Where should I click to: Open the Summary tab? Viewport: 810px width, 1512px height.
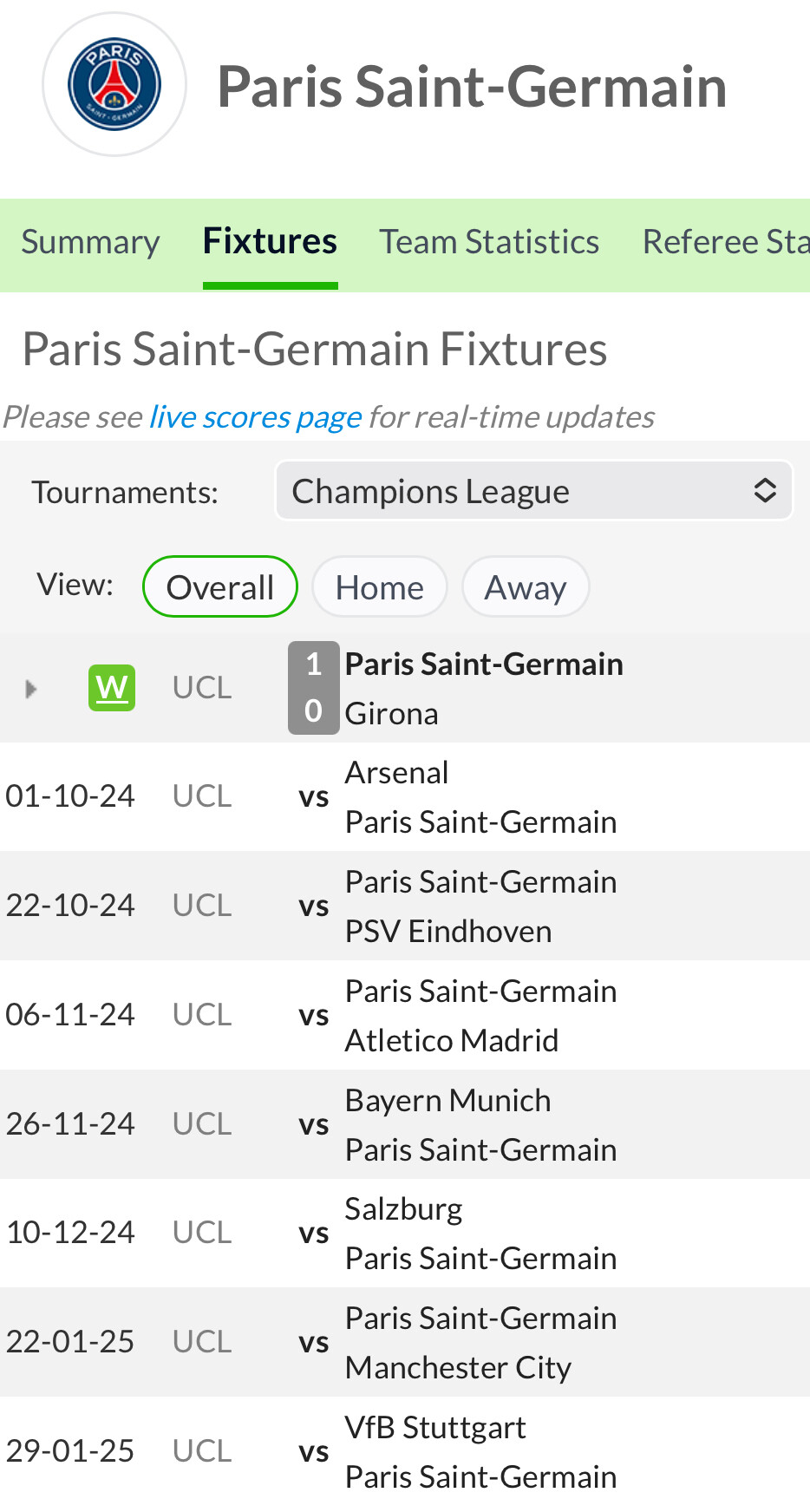coord(90,242)
